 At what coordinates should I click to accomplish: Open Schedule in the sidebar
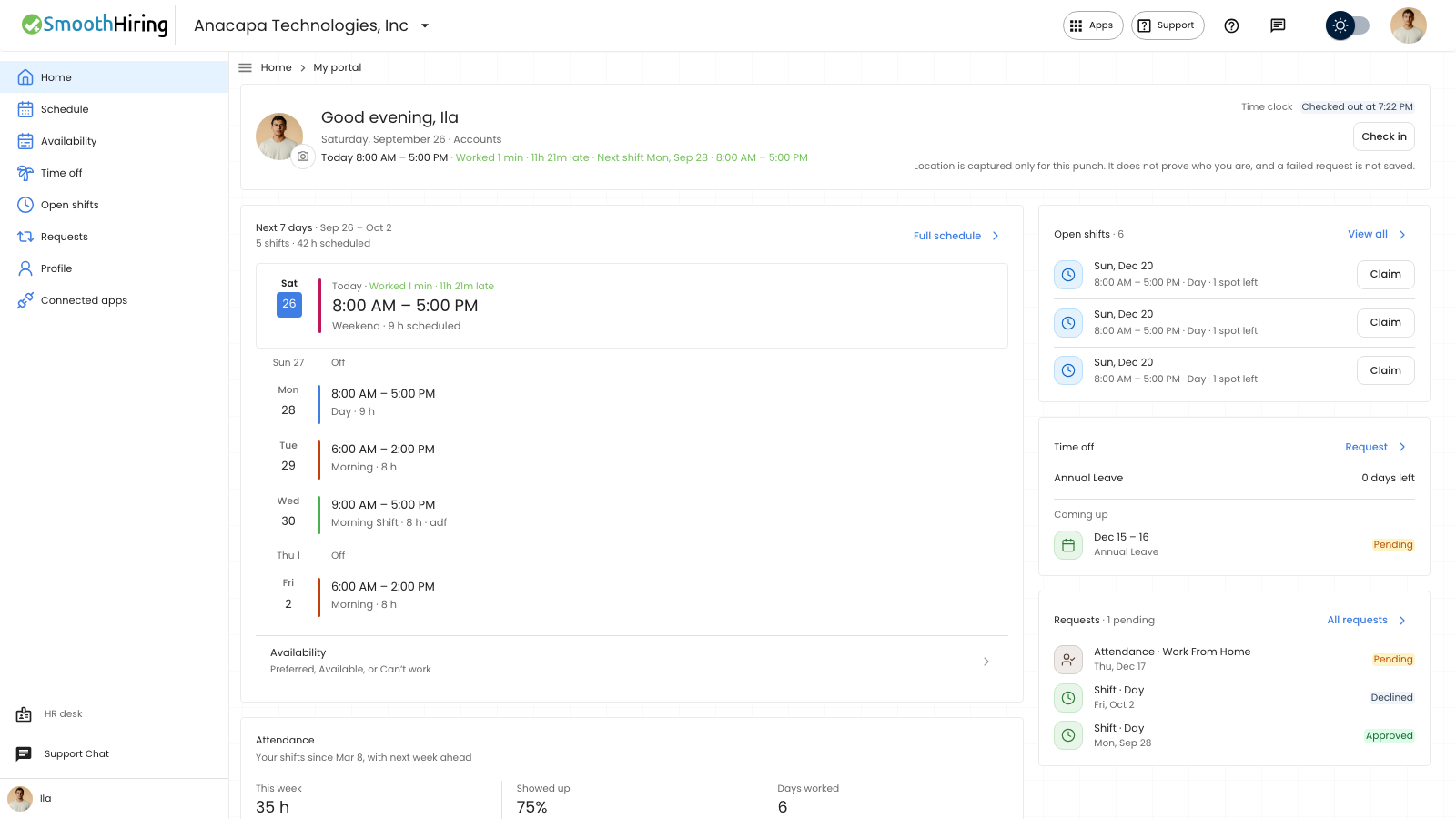coord(114,109)
